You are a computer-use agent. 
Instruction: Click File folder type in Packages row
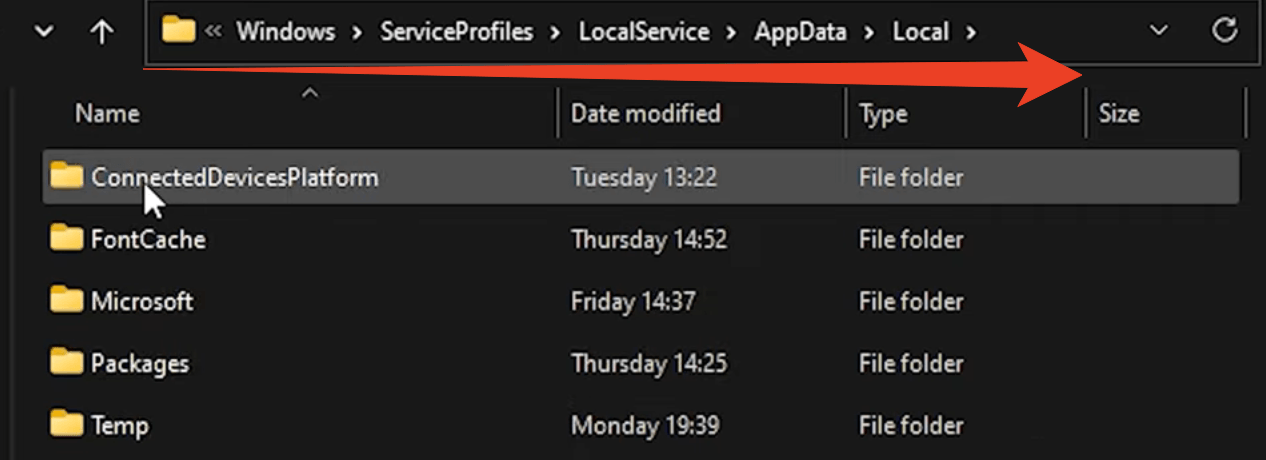(911, 364)
